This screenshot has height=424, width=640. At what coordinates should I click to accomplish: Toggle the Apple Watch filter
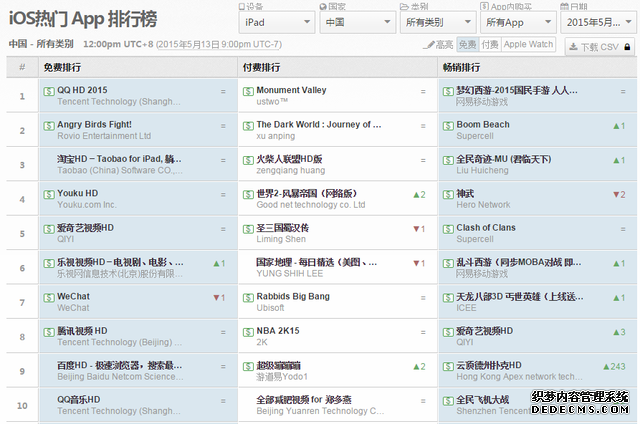click(x=528, y=44)
